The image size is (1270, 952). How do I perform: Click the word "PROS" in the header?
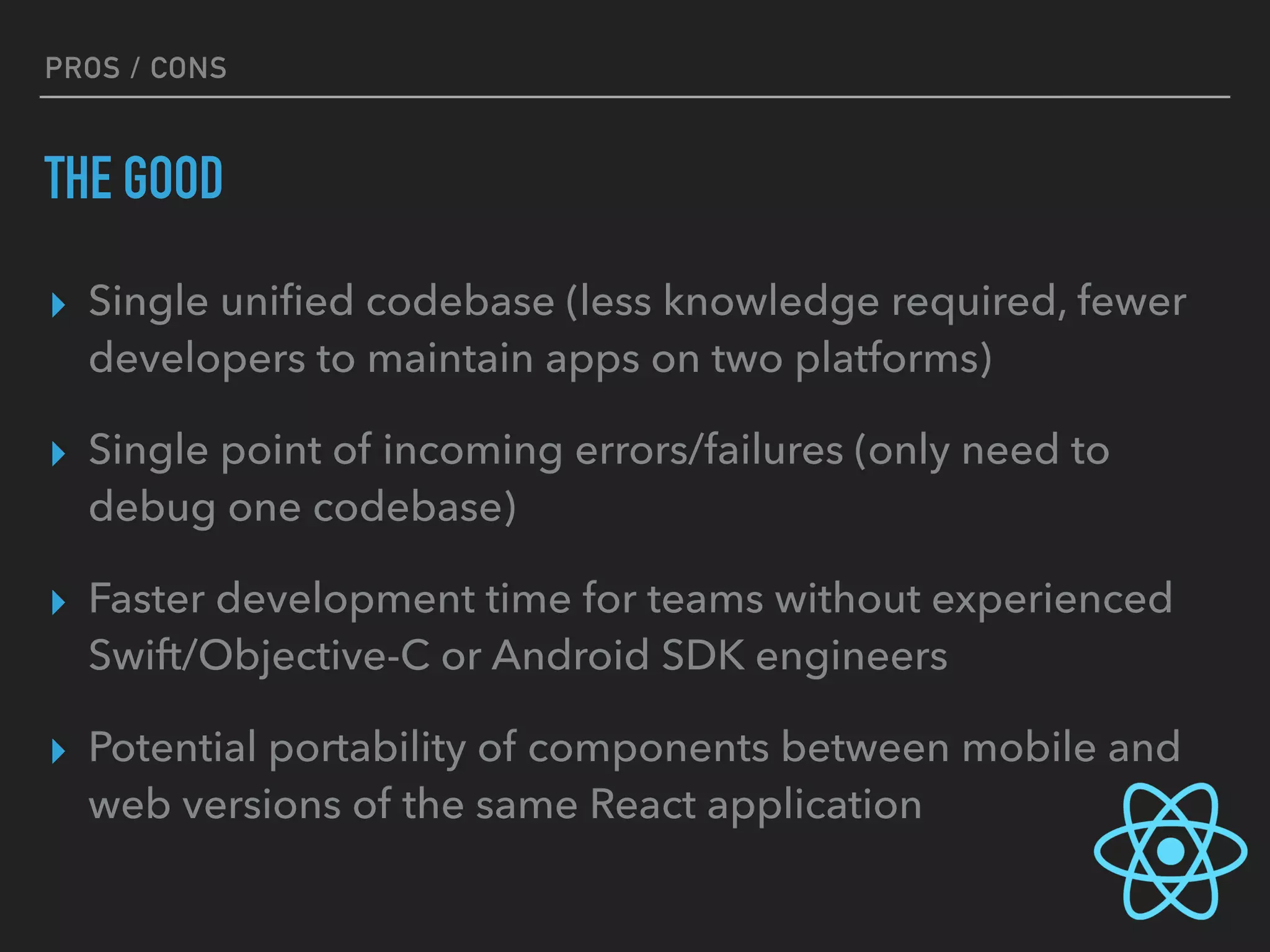coord(82,68)
